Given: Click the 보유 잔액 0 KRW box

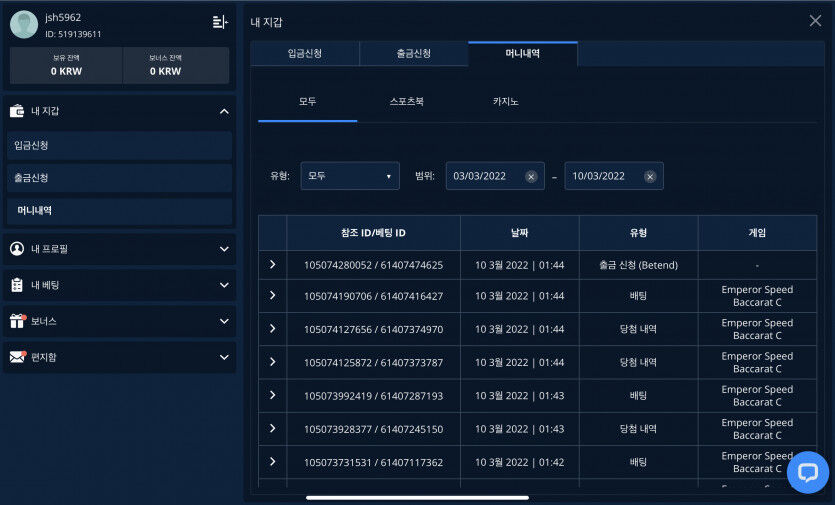Looking at the screenshot, I should click(x=67, y=65).
